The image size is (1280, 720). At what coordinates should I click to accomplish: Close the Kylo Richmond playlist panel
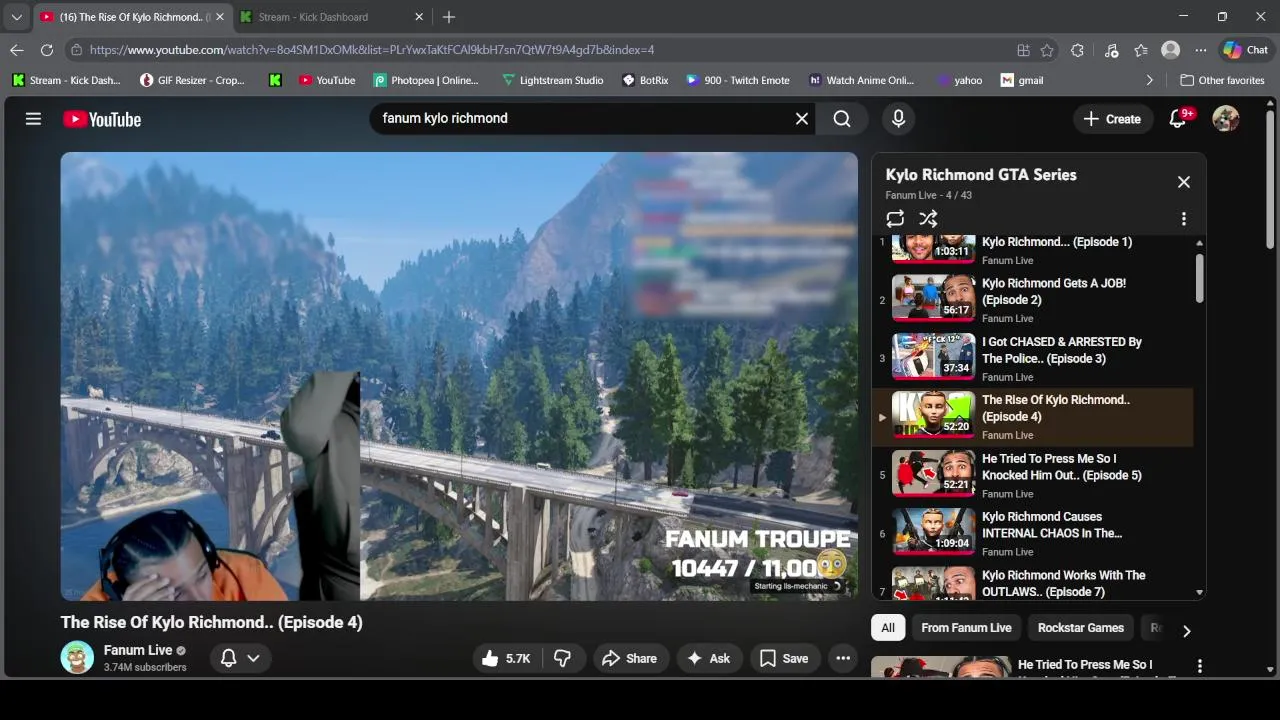(x=1184, y=182)
